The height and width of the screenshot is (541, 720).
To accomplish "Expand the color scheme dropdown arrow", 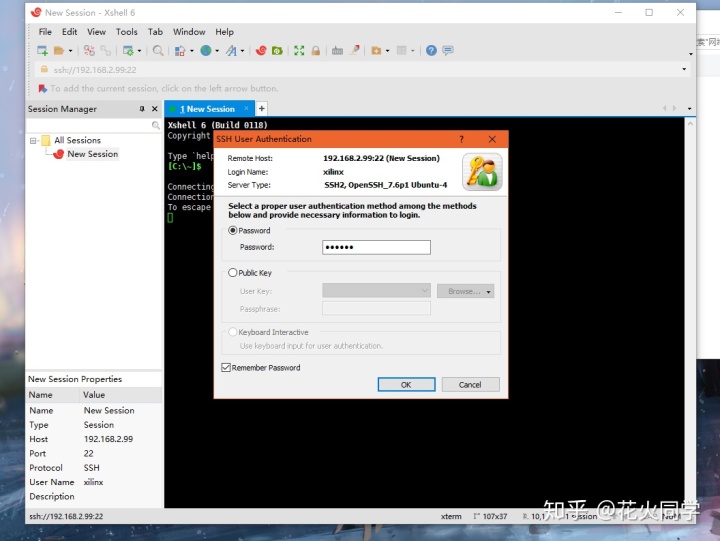I will (191, 51).
